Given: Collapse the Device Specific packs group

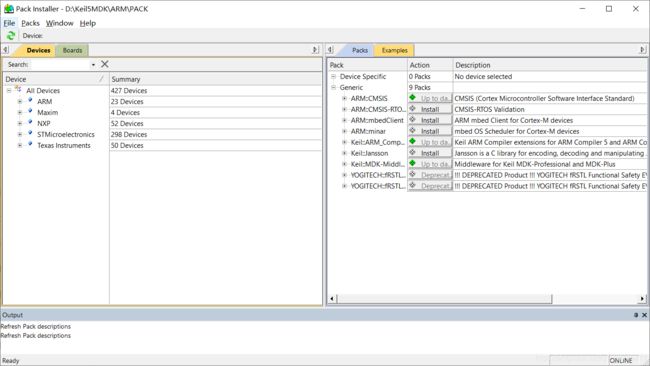Looking at the screenshot, I should pyautogui.click(x=333, y=77).
